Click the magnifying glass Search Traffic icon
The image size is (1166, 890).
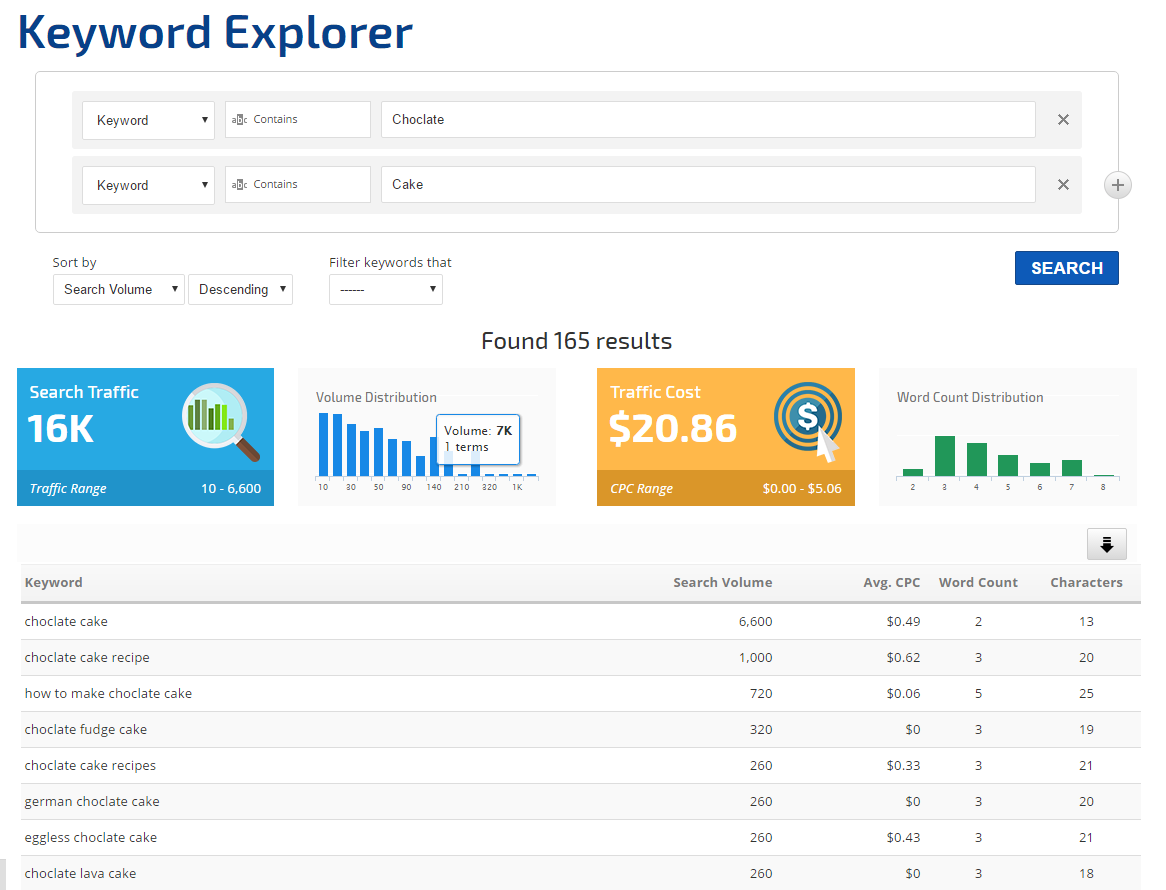coord(221,421)
